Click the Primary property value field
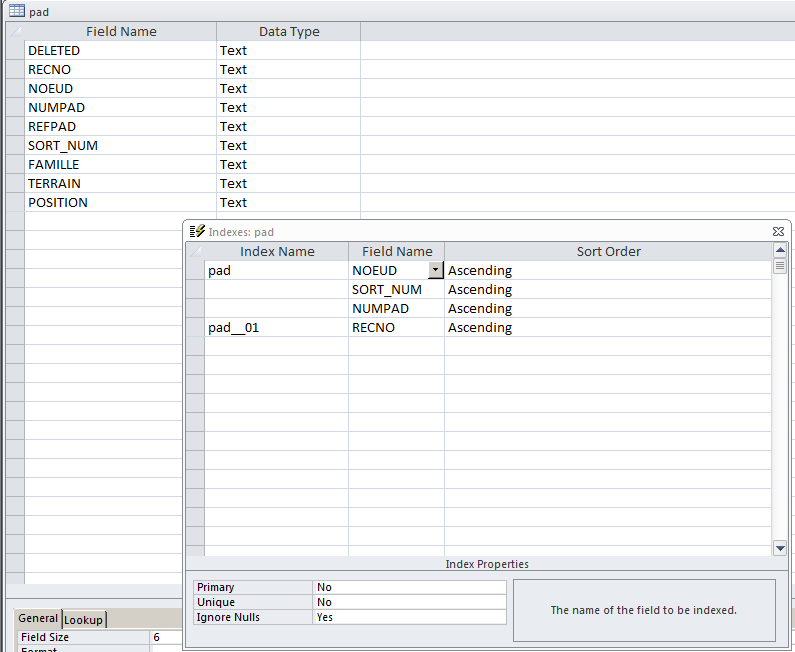The width and height of the screenshot is (795, 652). [410, 588]
